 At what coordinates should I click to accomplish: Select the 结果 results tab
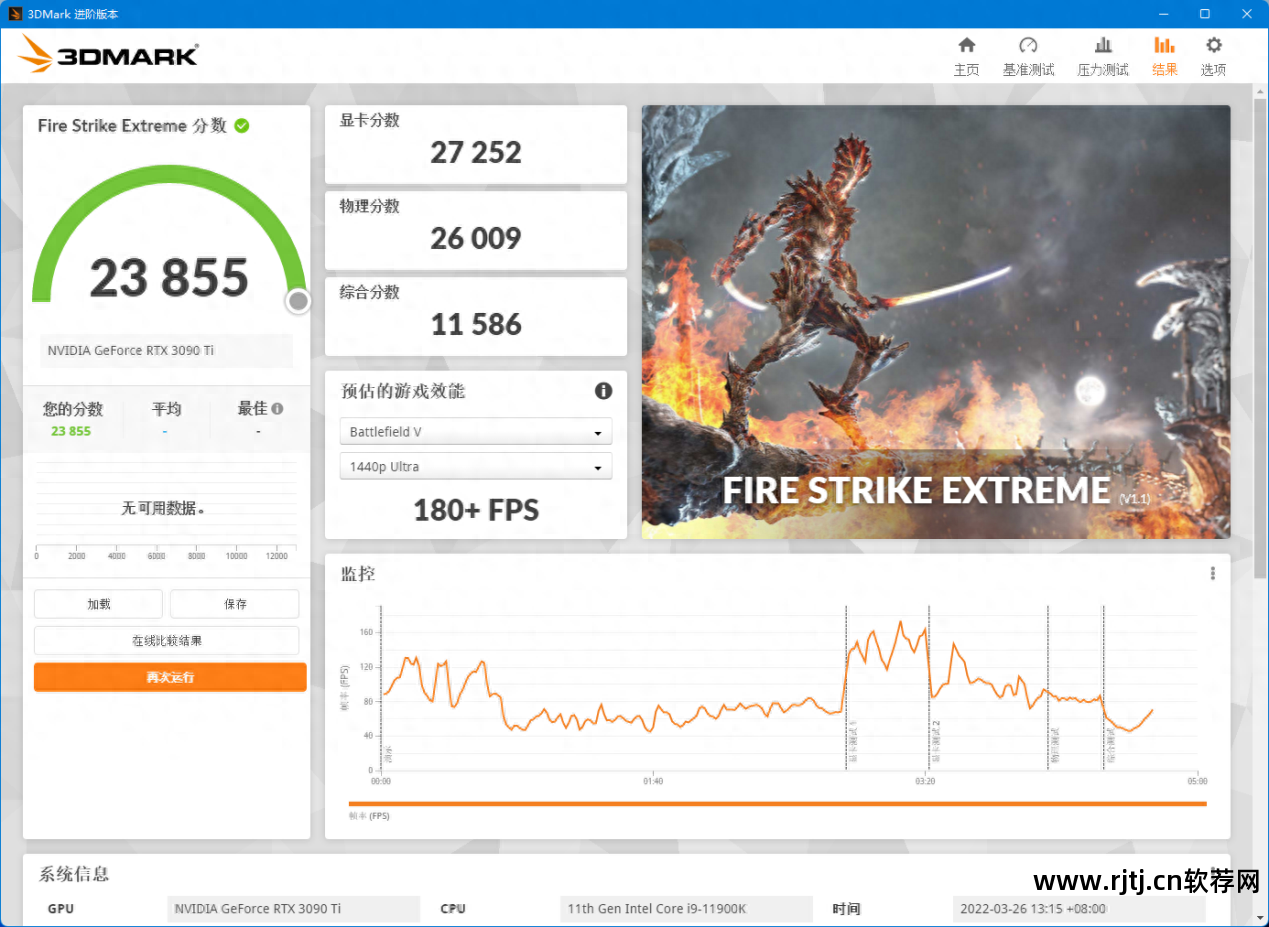tap(1164, 57)
